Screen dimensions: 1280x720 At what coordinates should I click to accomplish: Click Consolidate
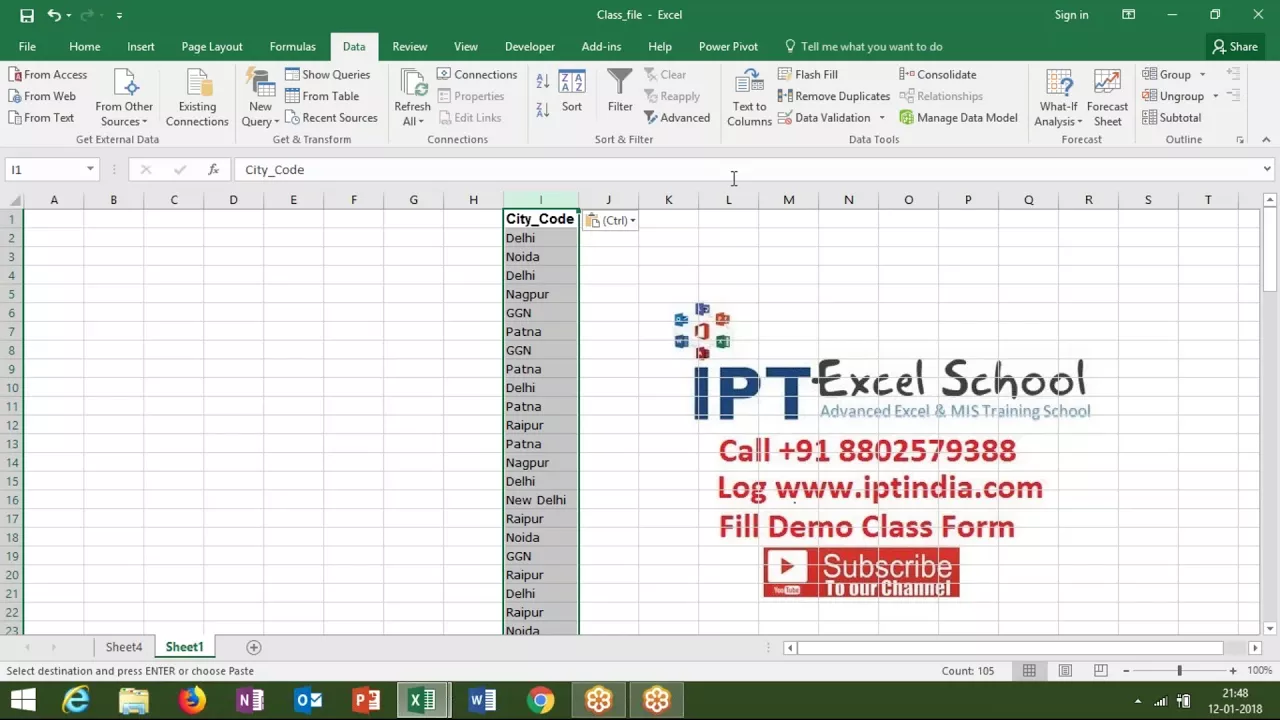[938, 74]
